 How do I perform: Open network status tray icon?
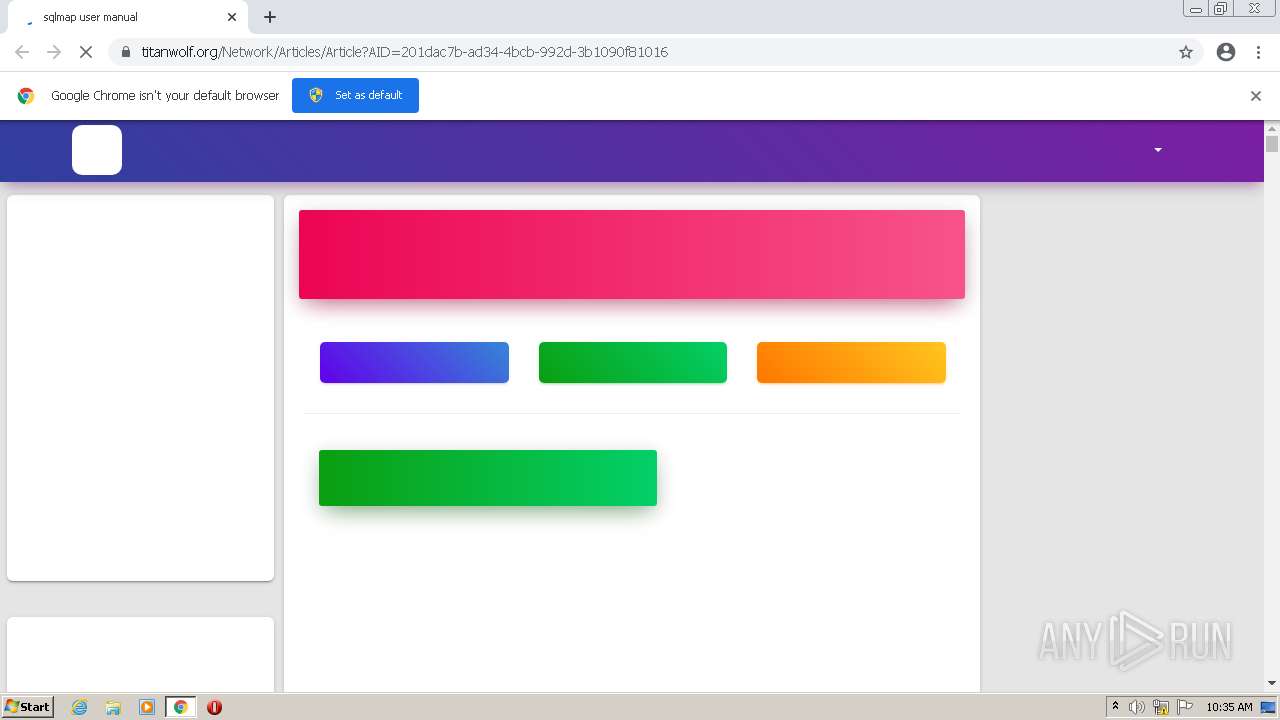tap(1161, 707)
